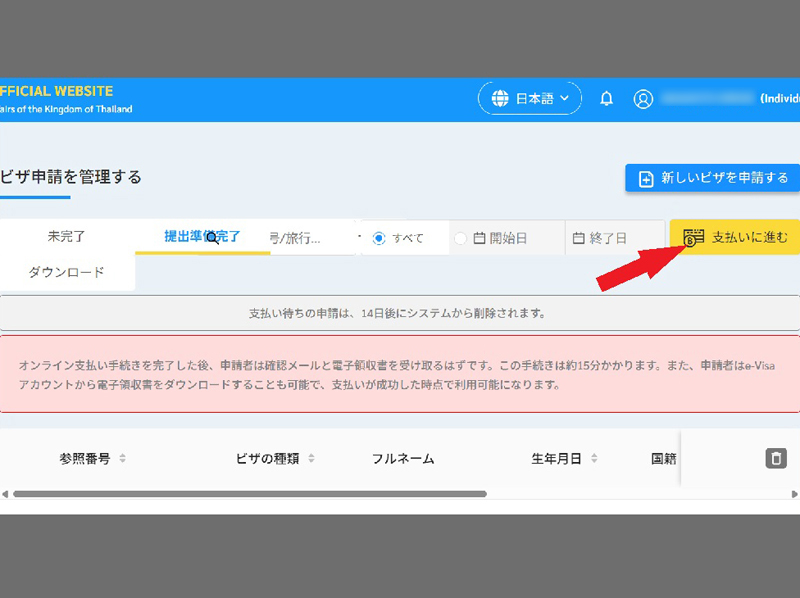Click the notification bell icon

[x=606, y=98]
